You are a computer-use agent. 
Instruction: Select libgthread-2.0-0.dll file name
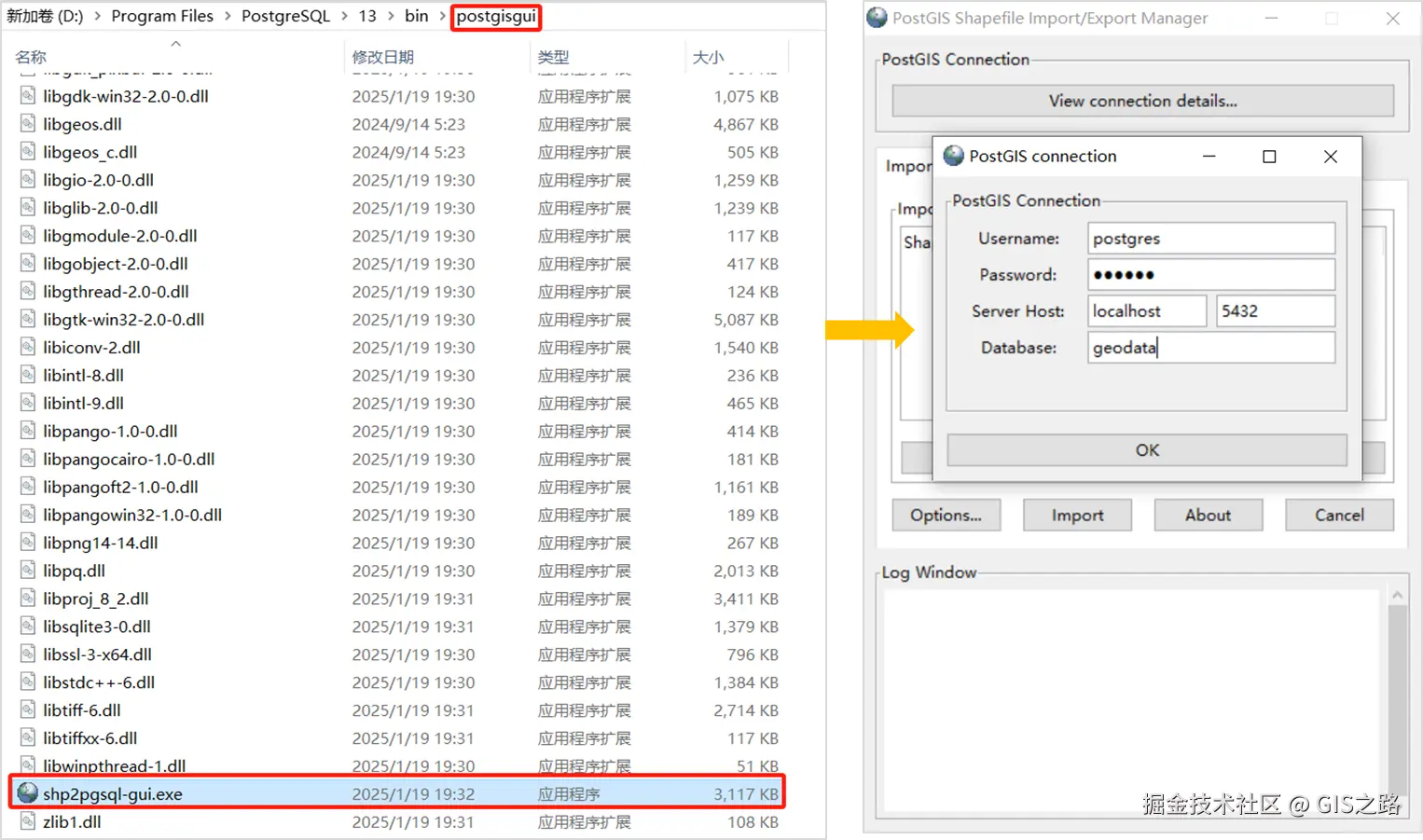(116, 292)
